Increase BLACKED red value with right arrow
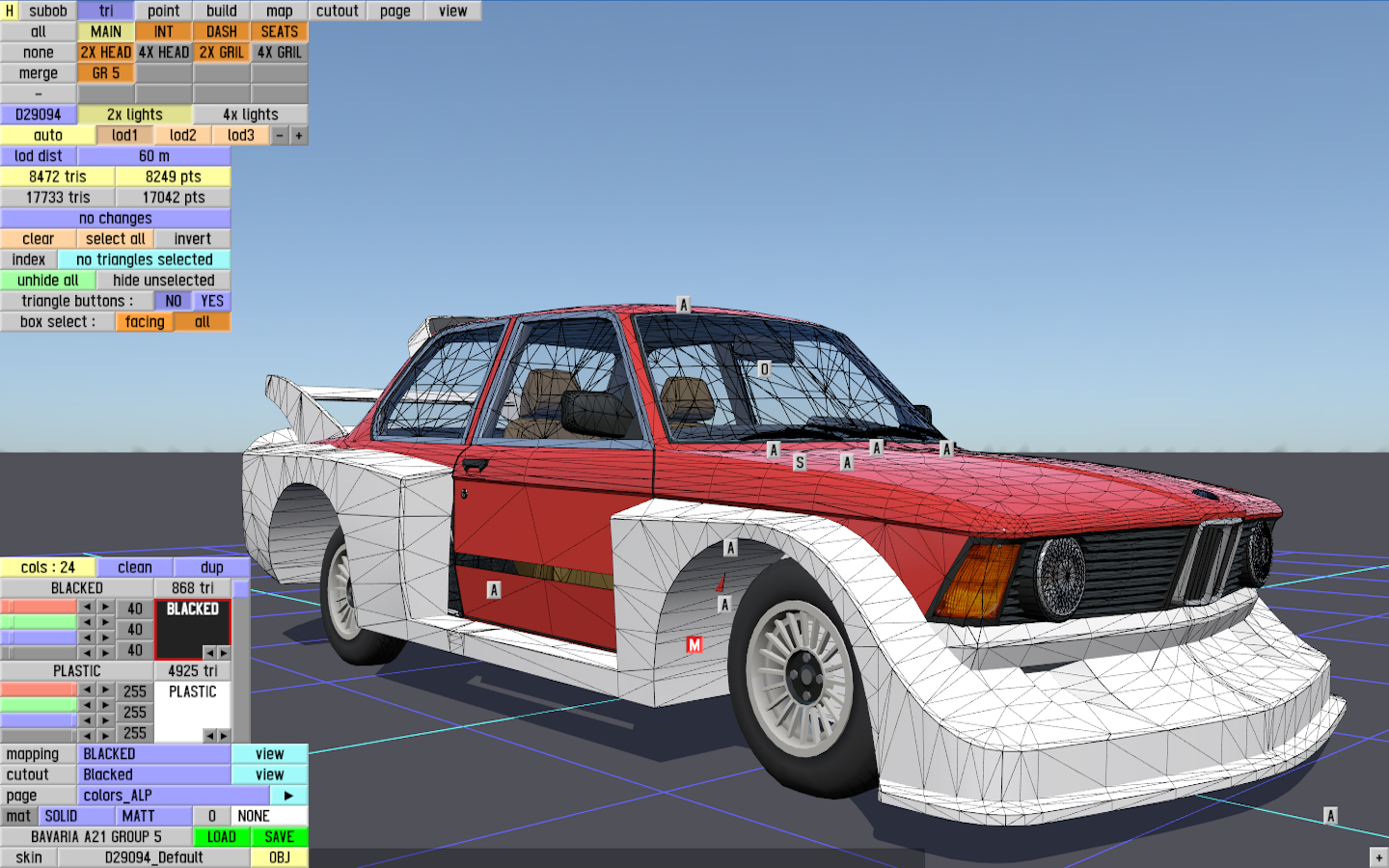Screen dimensions: 1389x868 coord(105,607)
